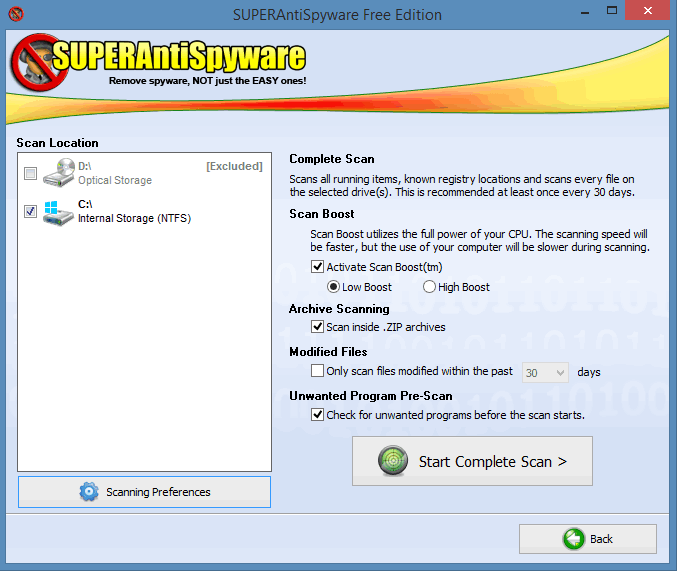Disable Activate Scan Boost checkbox
This screenshot has height=571, width=677.
318,267
